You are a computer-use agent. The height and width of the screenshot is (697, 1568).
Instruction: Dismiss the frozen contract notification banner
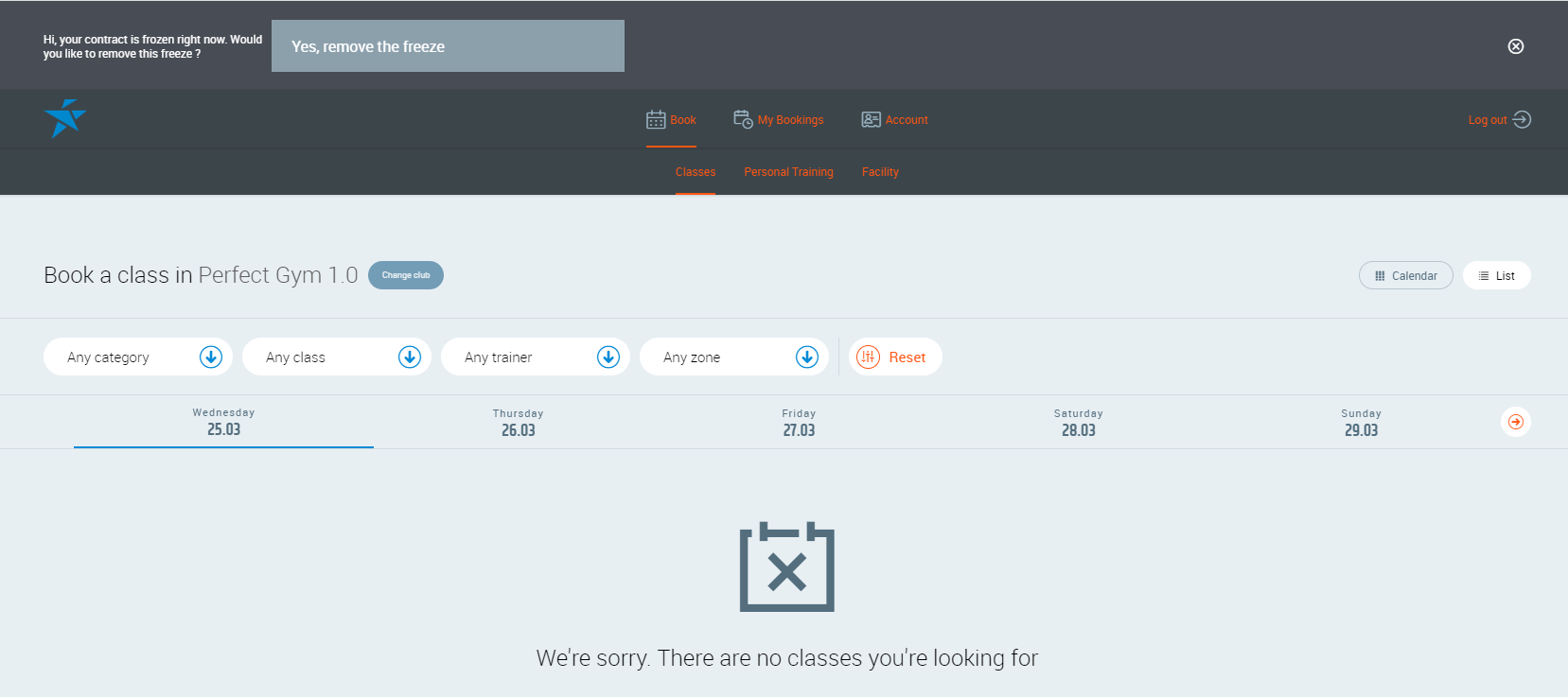point(1515,46)
